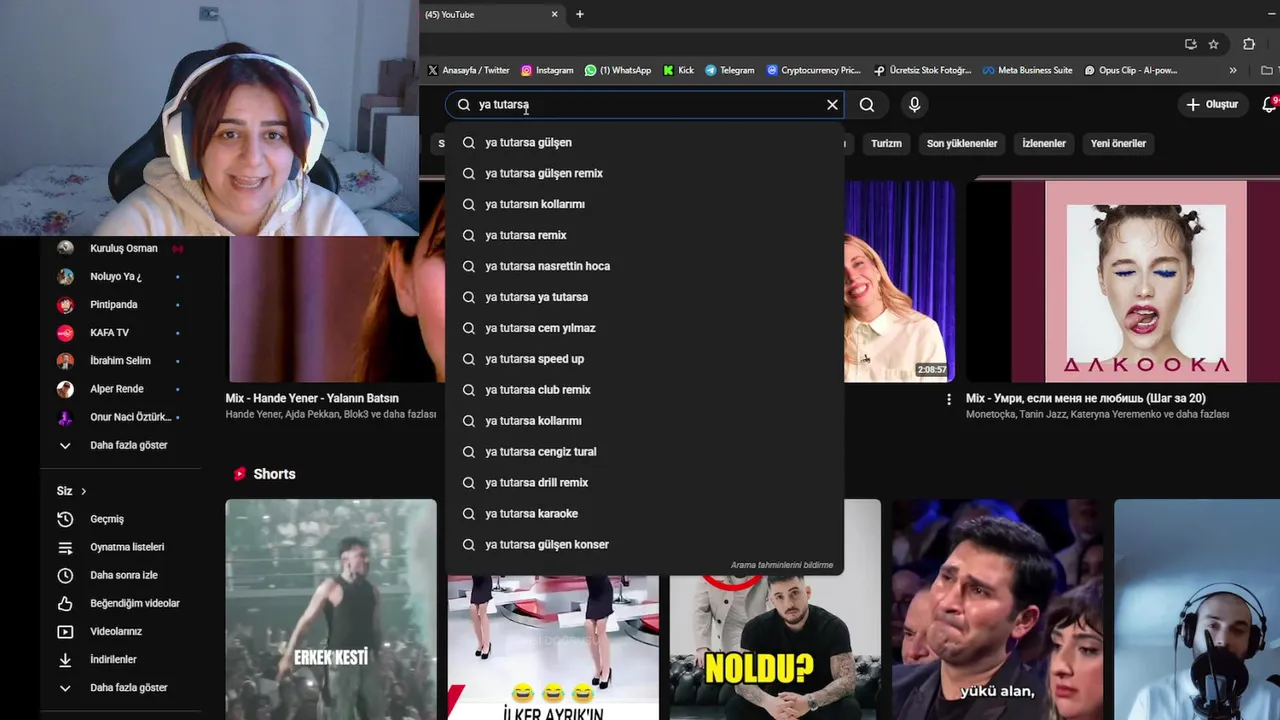Expand Siz section Daha fazla göster
The height and width of the screenshot is (720, 1280).
click(122, 687)
